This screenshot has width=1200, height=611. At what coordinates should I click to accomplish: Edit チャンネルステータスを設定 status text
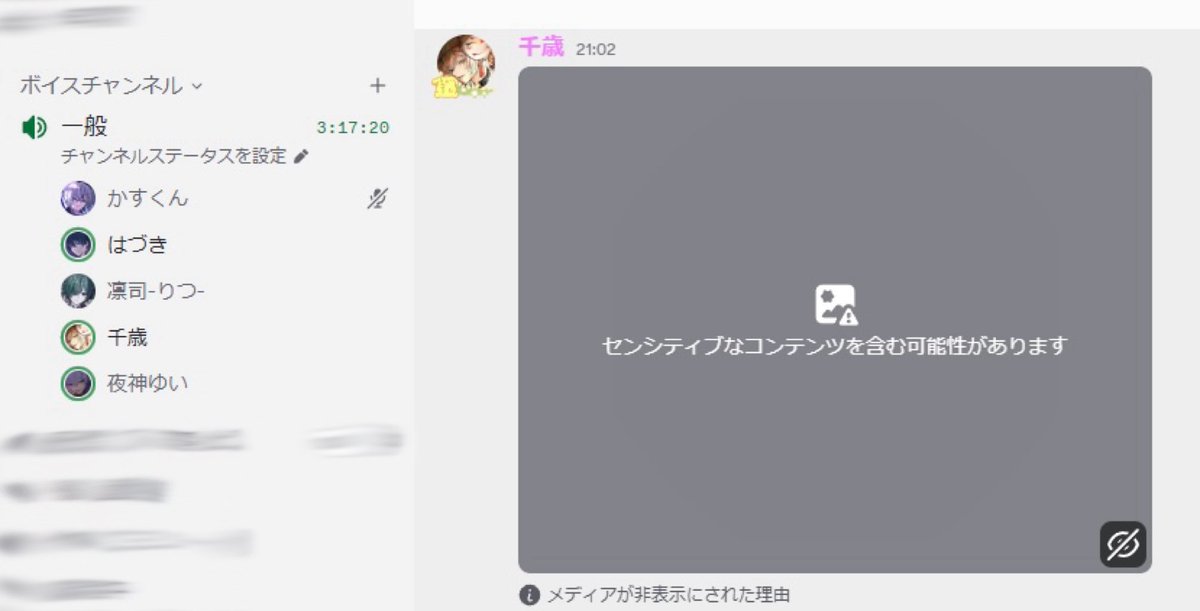point(174,156)
